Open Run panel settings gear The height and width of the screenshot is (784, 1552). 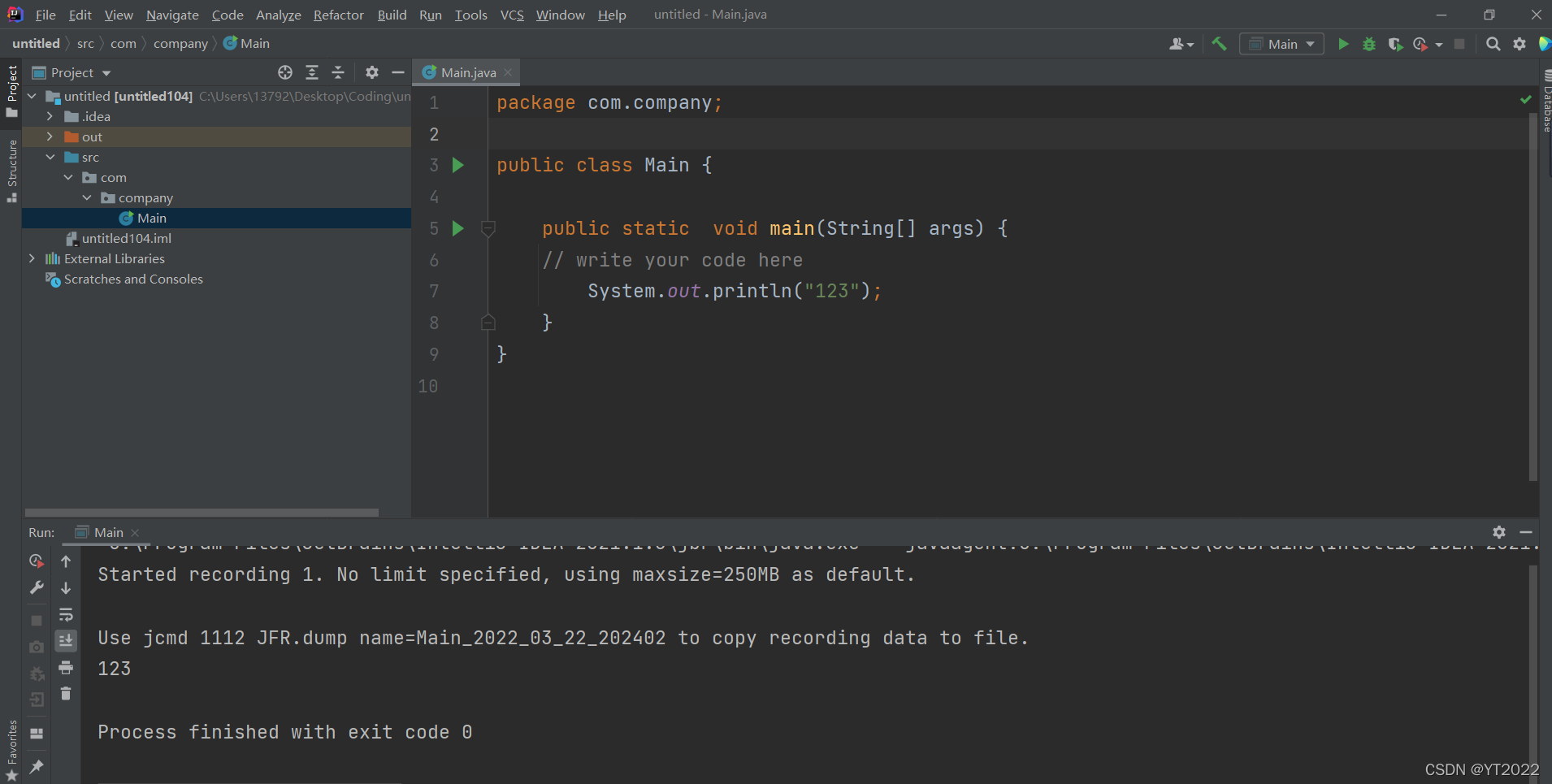[x=1499, y=532]
